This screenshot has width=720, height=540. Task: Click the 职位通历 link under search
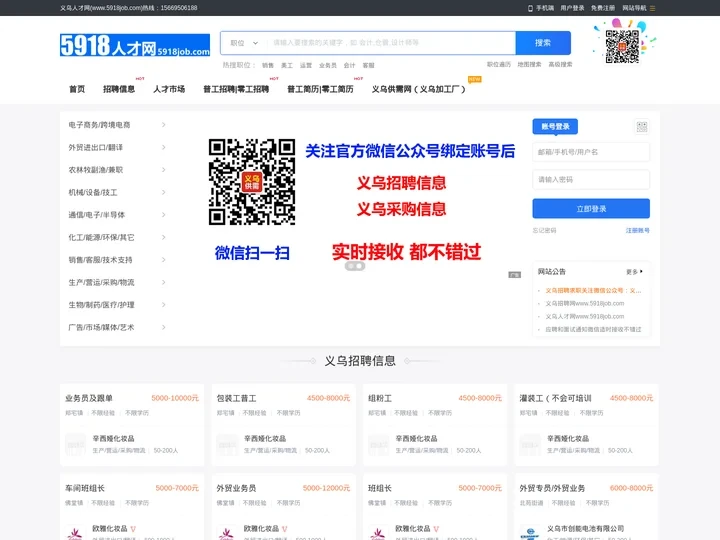(499, 64)
